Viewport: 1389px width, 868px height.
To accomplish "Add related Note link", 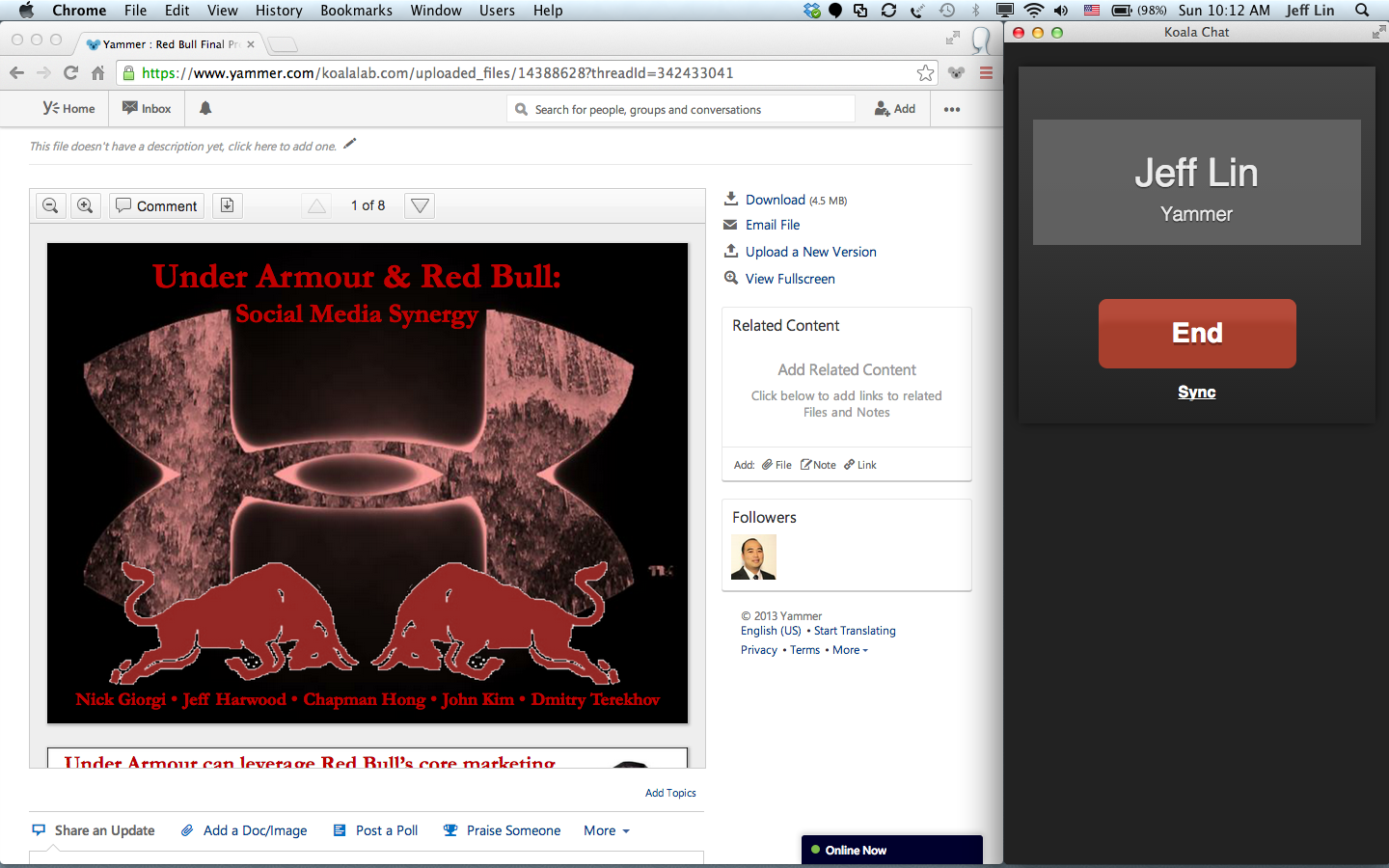I will pyautogui.click(x=818, y=465).
